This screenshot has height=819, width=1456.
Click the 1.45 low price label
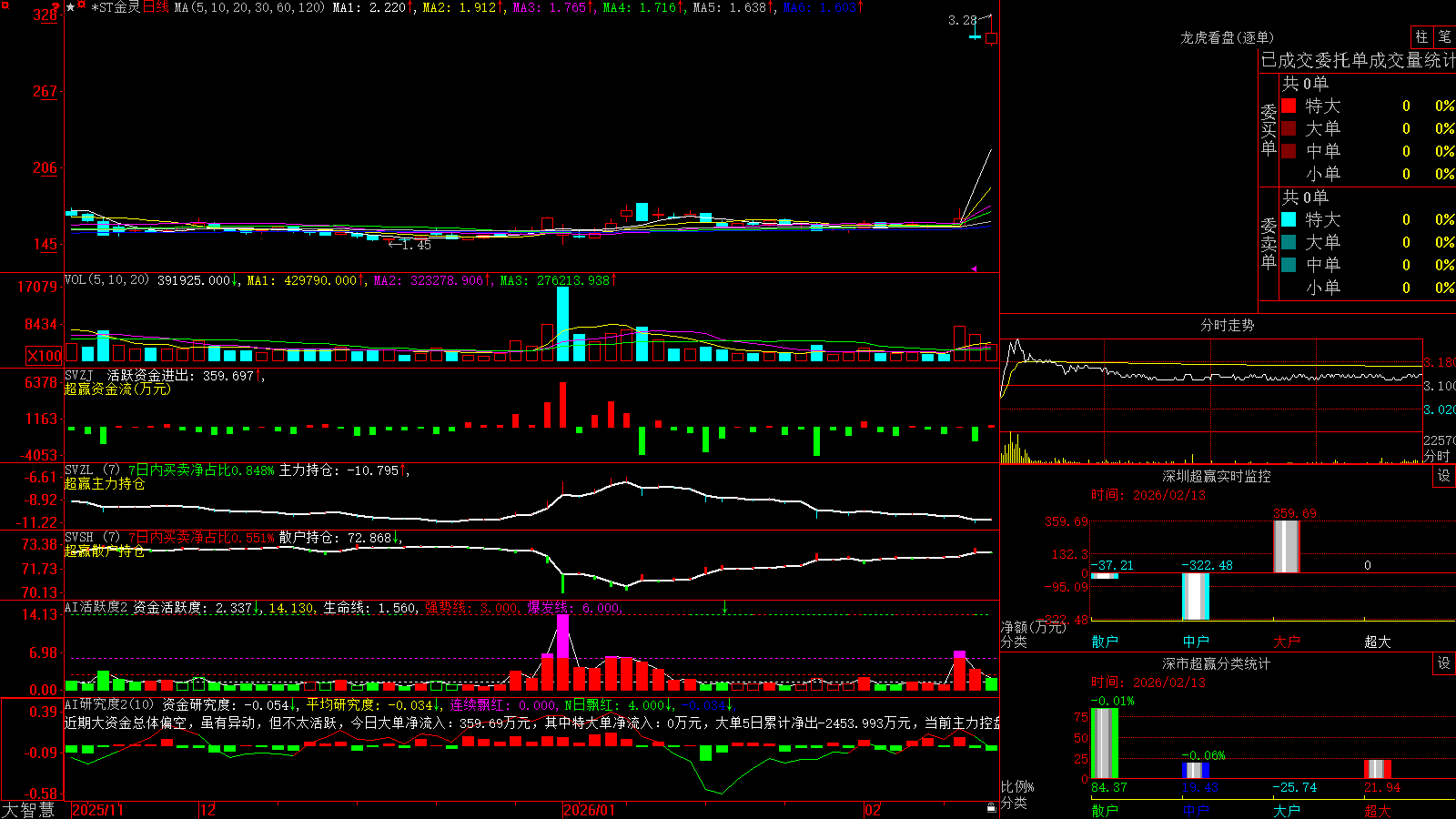[416, 245]
